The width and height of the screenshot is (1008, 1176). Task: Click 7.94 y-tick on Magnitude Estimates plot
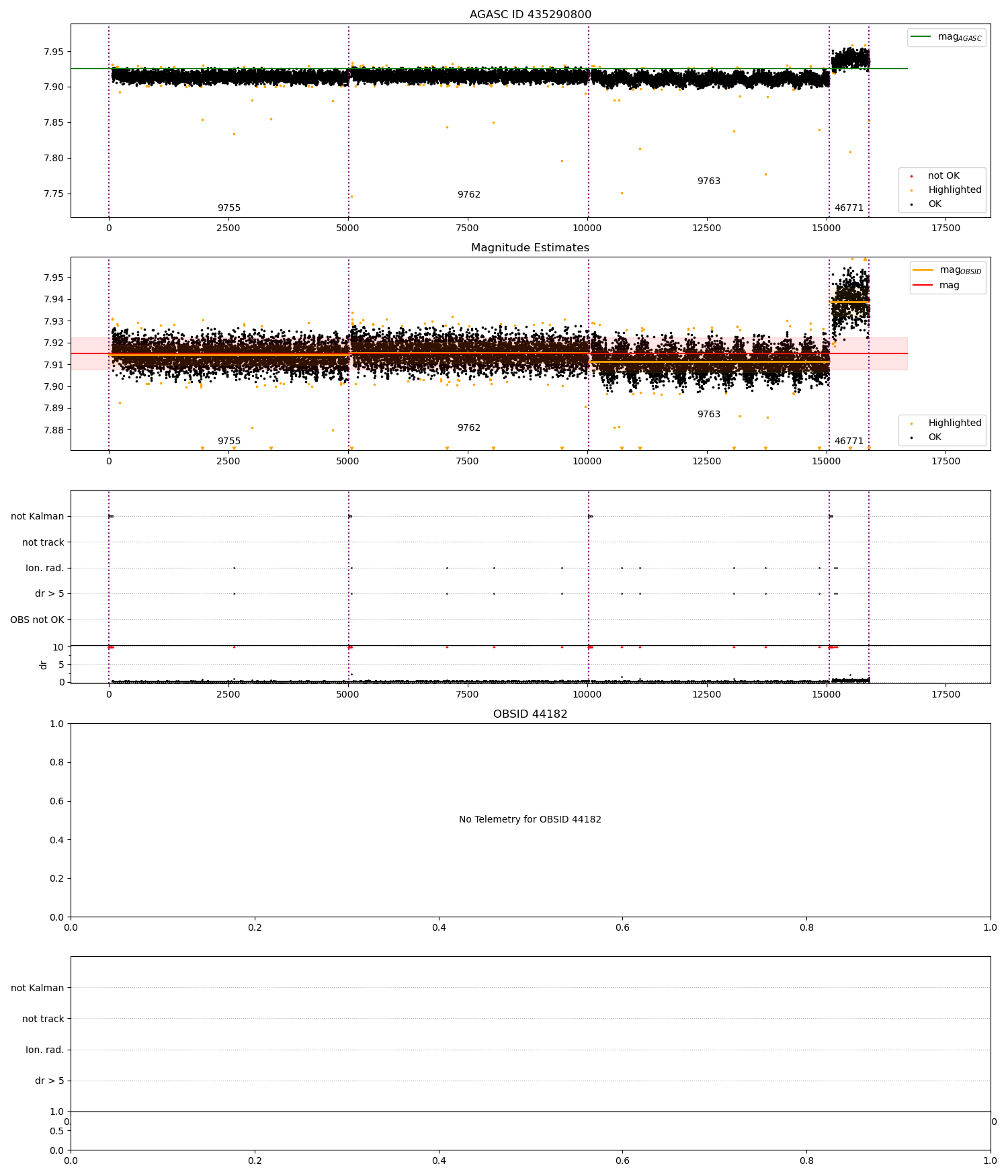54,300
